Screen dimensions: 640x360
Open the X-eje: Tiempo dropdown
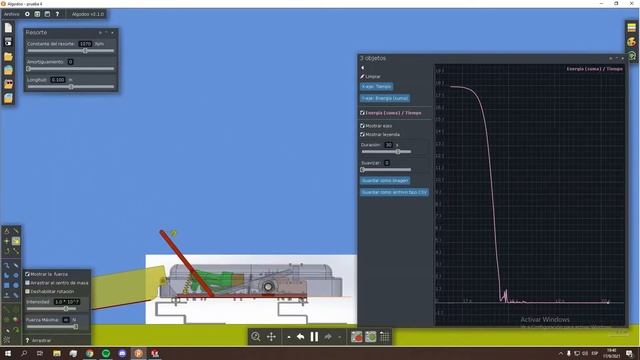376,87
